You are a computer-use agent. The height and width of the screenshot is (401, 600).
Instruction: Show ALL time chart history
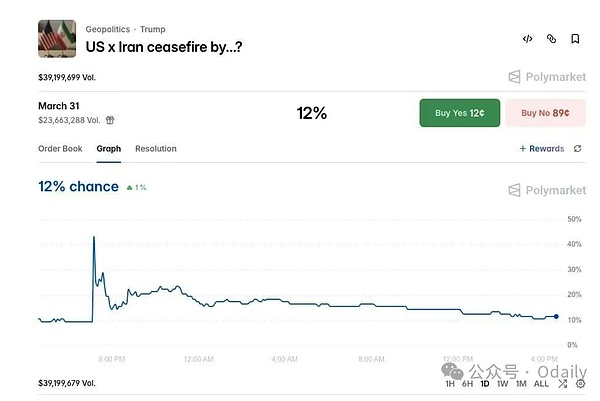[541, 383]
